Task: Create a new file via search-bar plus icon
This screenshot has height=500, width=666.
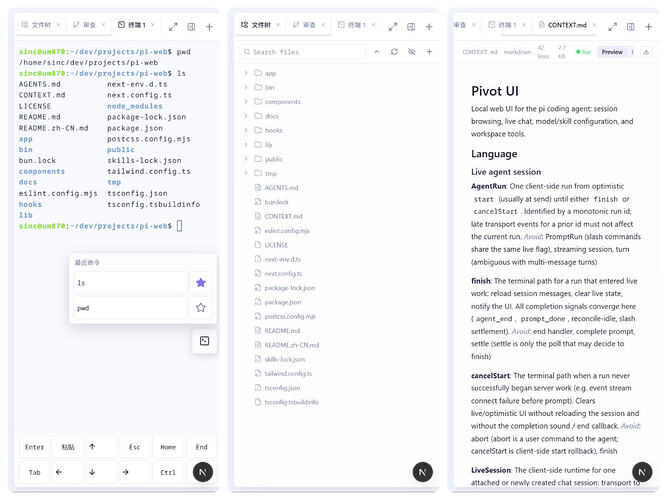Action: tap(429, 51)
